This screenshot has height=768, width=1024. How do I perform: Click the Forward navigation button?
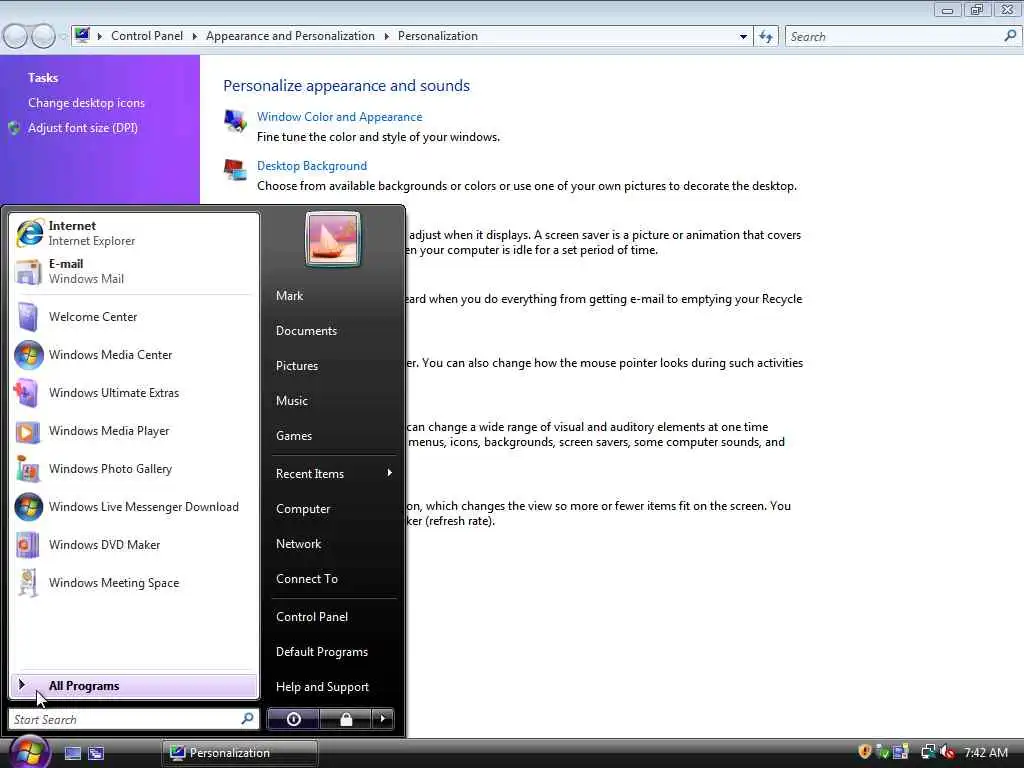[44, 36]
